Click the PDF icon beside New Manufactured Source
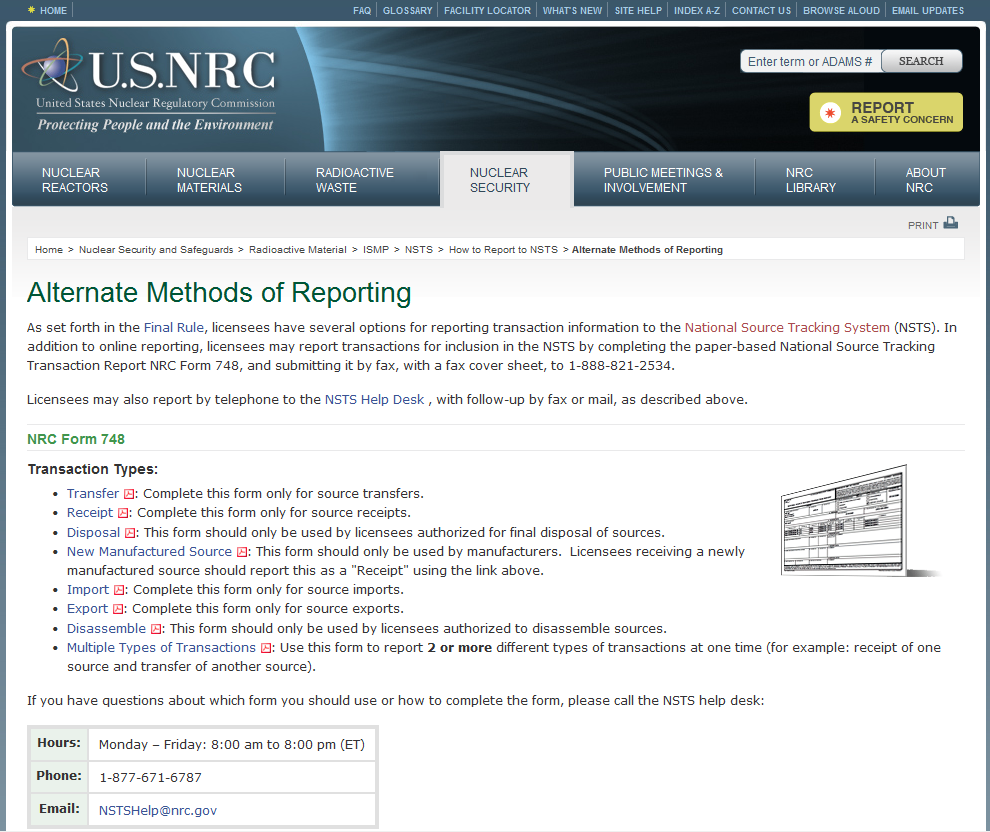 [x=242, y=552]
